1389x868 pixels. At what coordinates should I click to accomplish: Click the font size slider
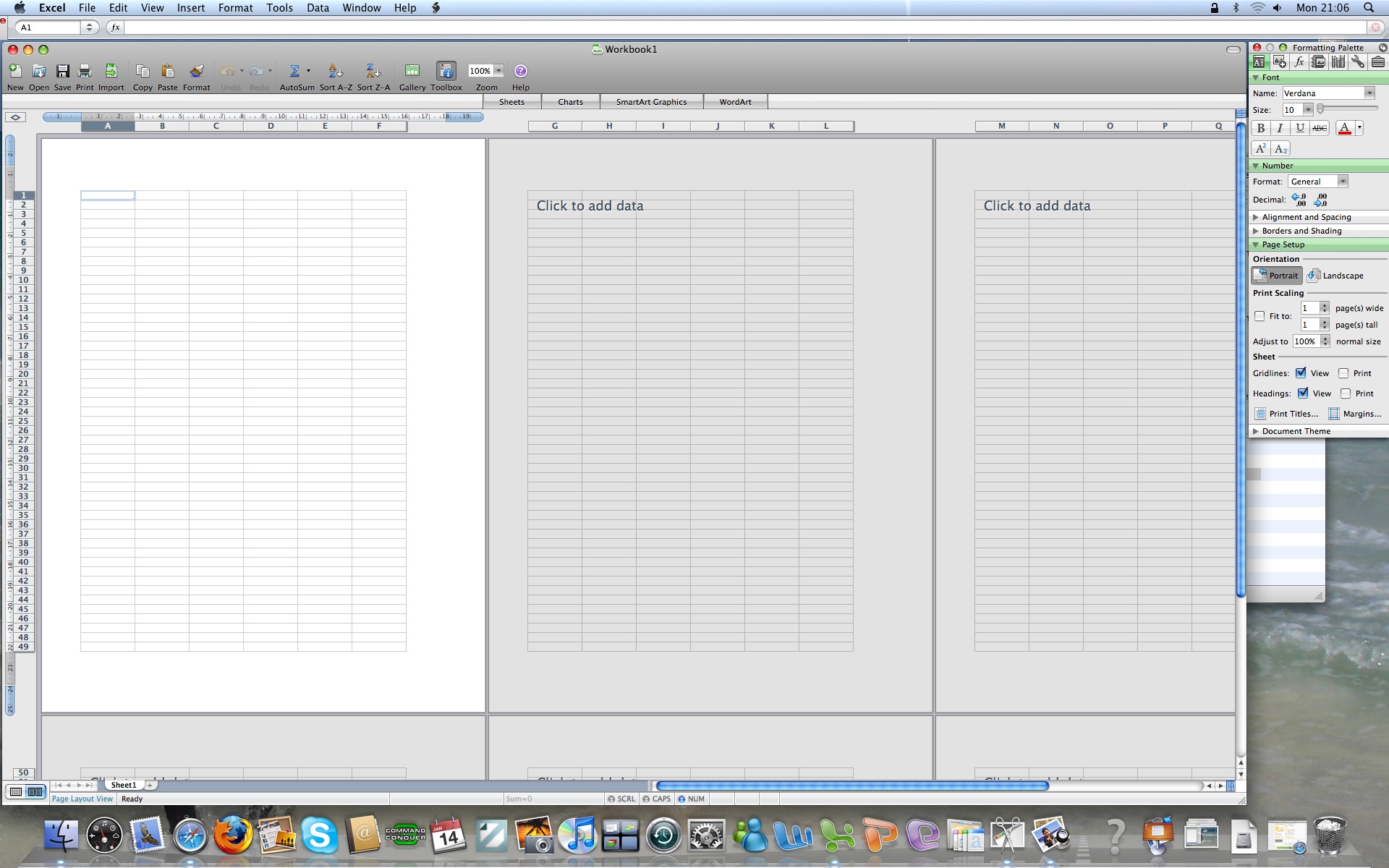[1346, 109]
